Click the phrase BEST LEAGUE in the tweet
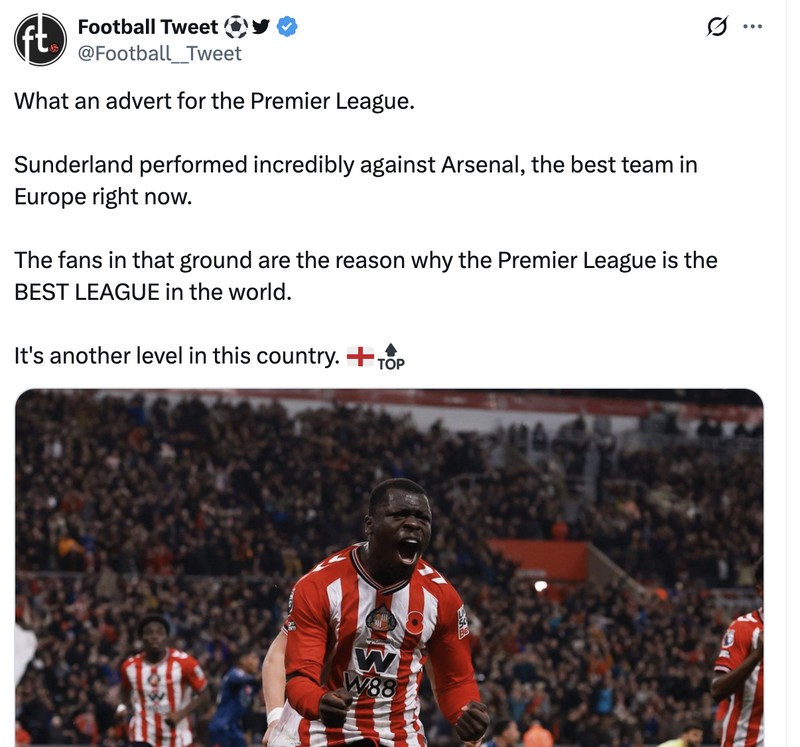This screenshot has width=800, height=747. coord(85,291)
